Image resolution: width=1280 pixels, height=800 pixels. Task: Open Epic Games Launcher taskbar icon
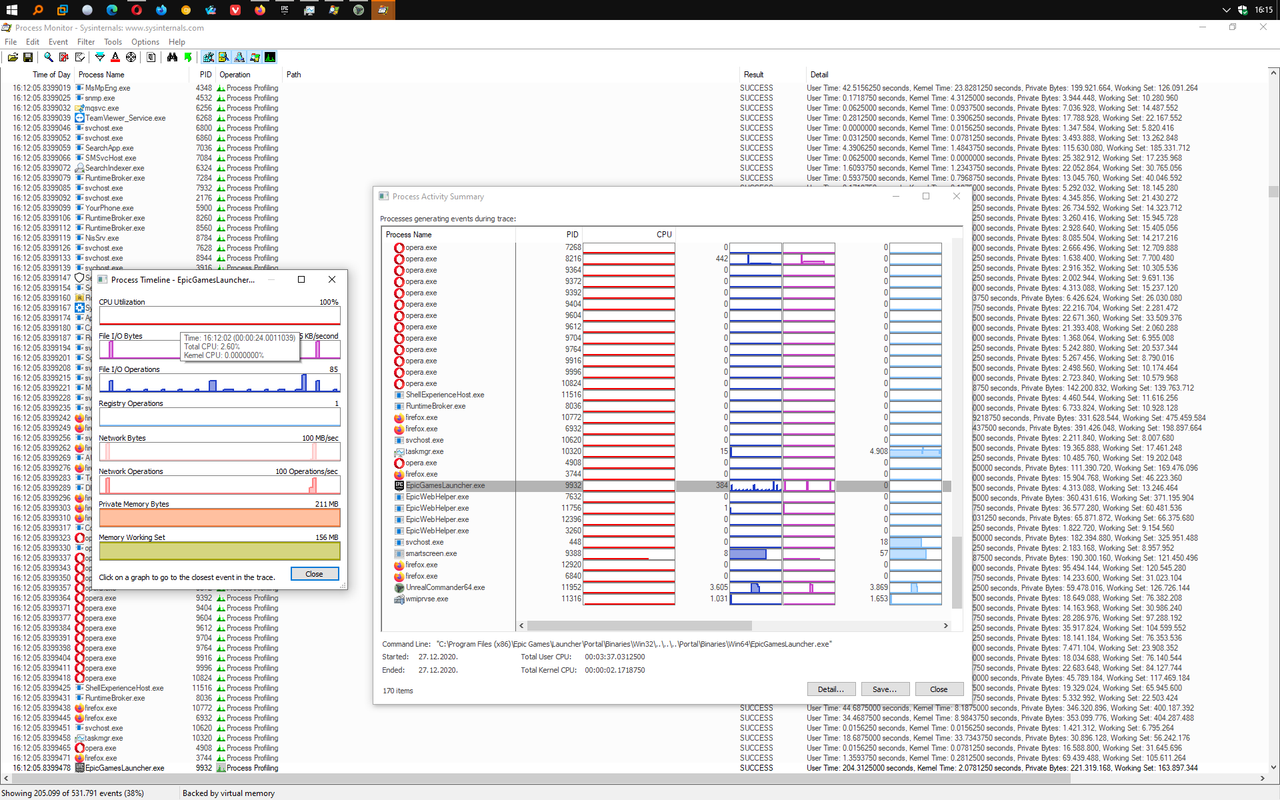(x=284, y=10)
